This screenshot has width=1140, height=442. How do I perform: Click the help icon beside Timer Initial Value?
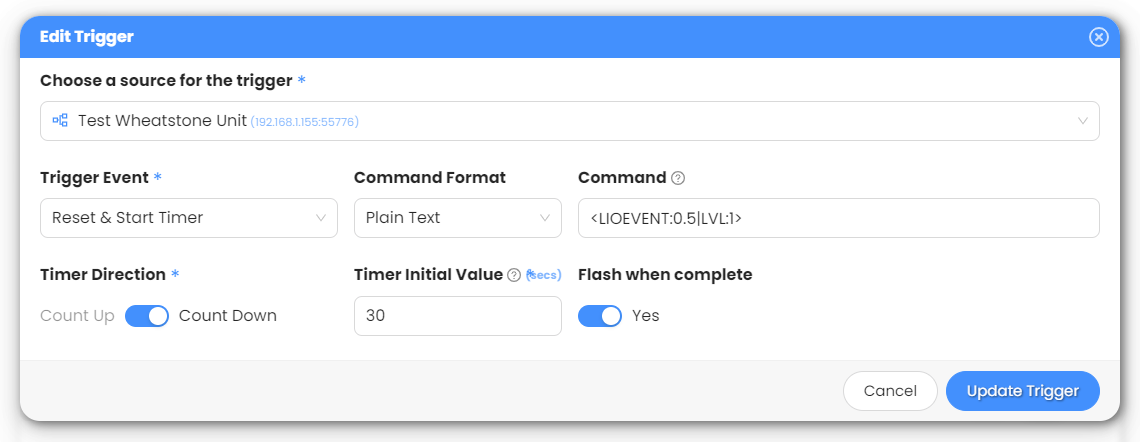(514, 275)
